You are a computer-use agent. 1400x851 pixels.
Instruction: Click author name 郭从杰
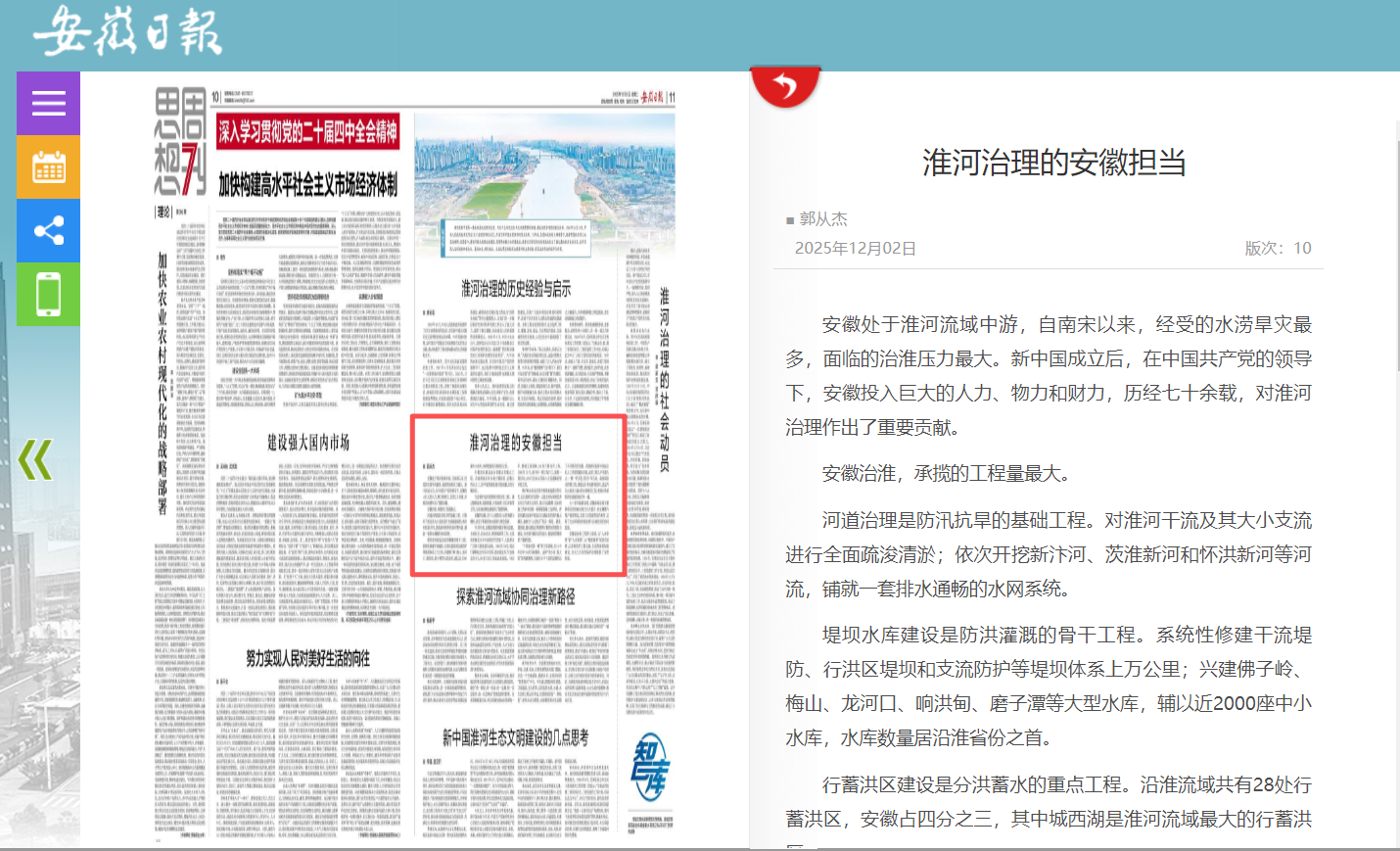(823, 219)
